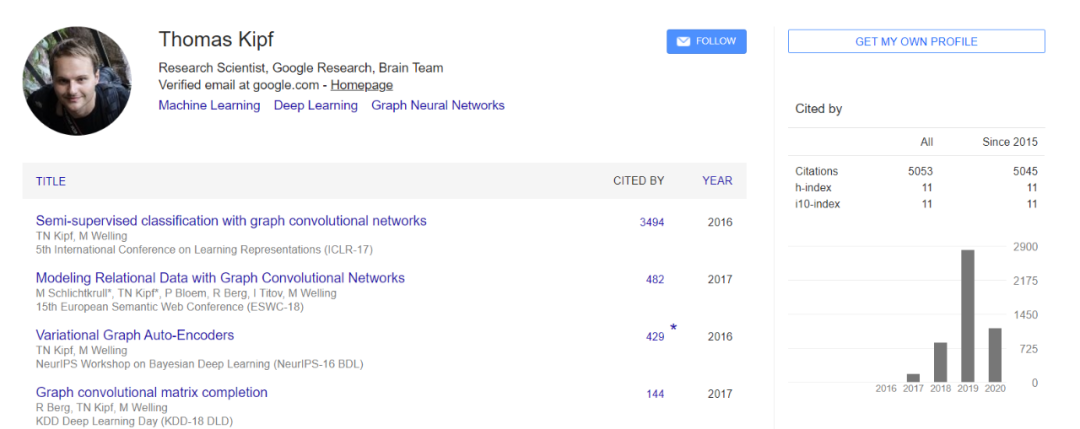
Task: Click the 2019 bar in citation chart
Action: click(967, 315)
